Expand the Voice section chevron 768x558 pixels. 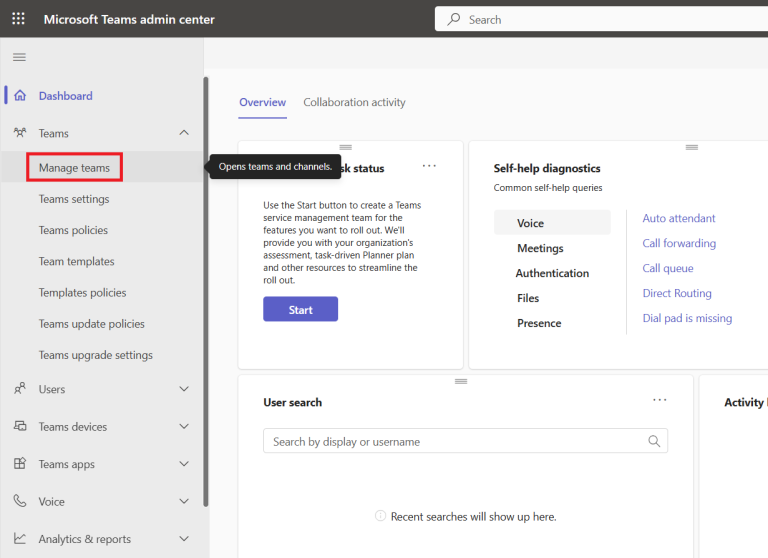tap(184, 501)
